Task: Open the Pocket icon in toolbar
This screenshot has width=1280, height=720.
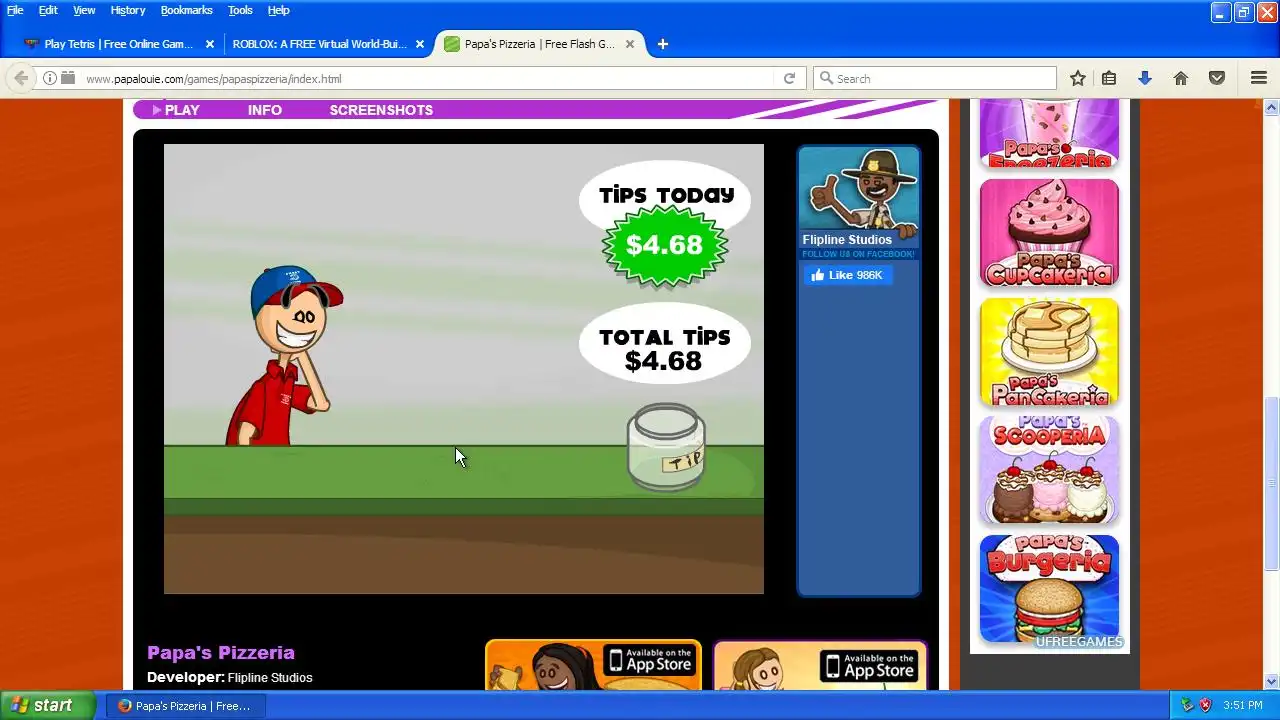Action: (x=1217, y=78)
